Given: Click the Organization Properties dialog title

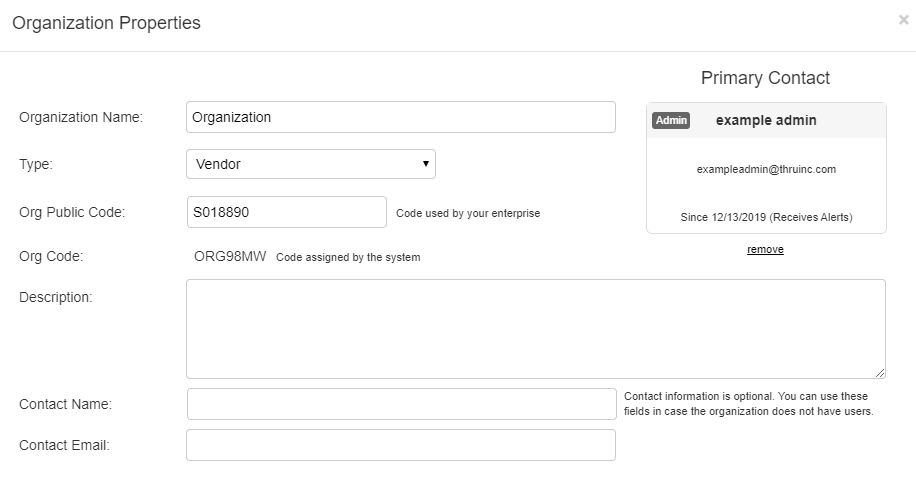Looking at the screenshot, I should 106,23.
